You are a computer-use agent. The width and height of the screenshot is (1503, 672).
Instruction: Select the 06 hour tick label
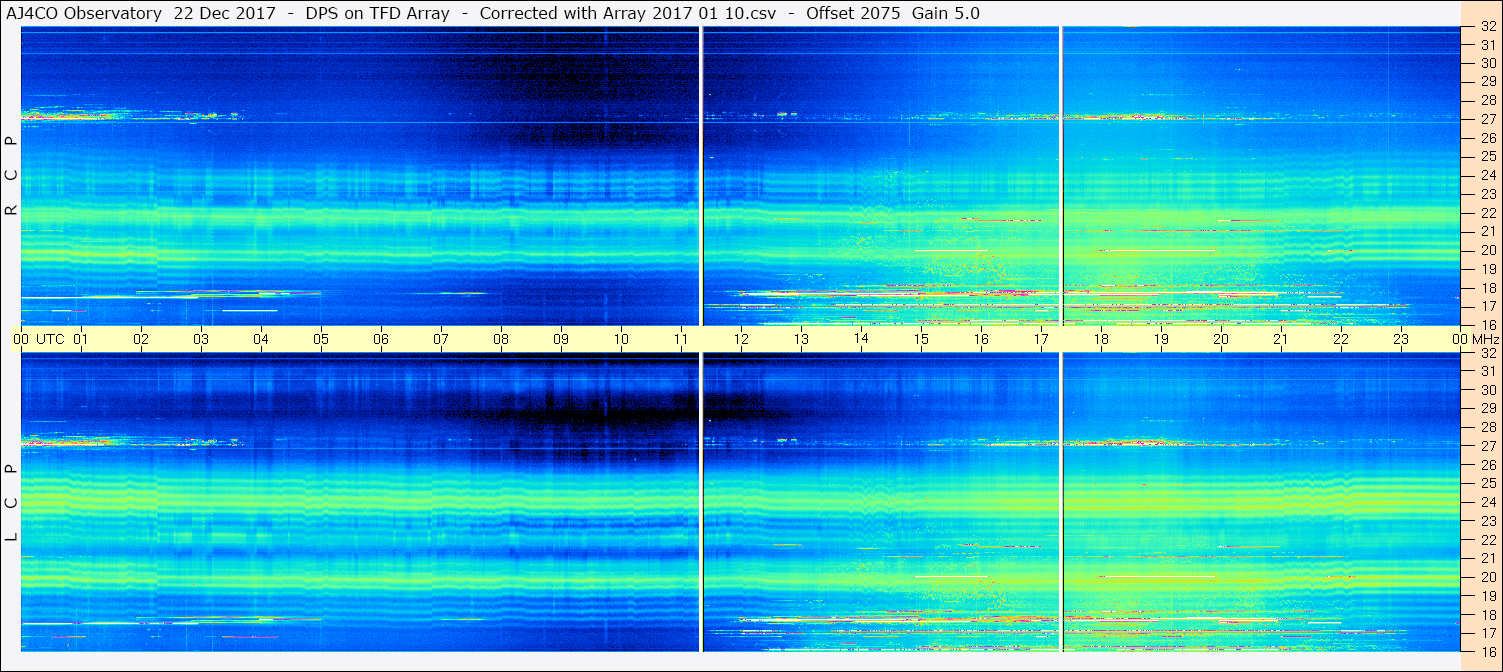tap(381, 339)
